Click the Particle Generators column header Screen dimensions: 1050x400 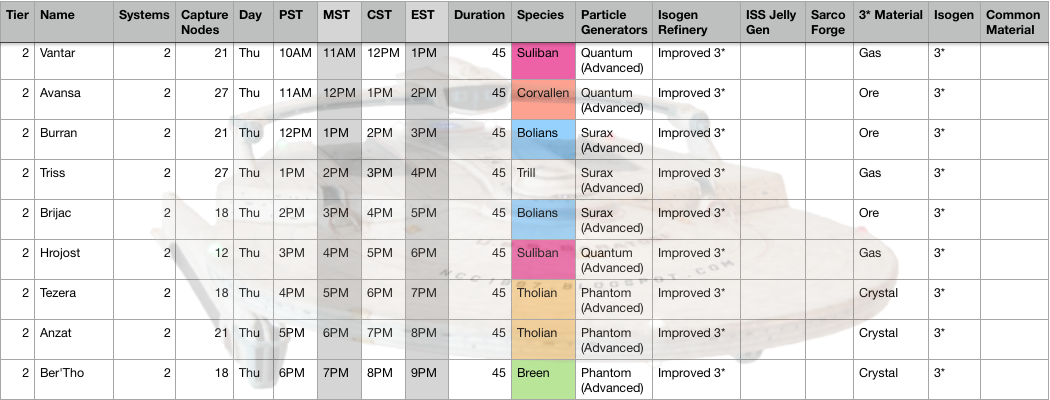tap(613, 23)
